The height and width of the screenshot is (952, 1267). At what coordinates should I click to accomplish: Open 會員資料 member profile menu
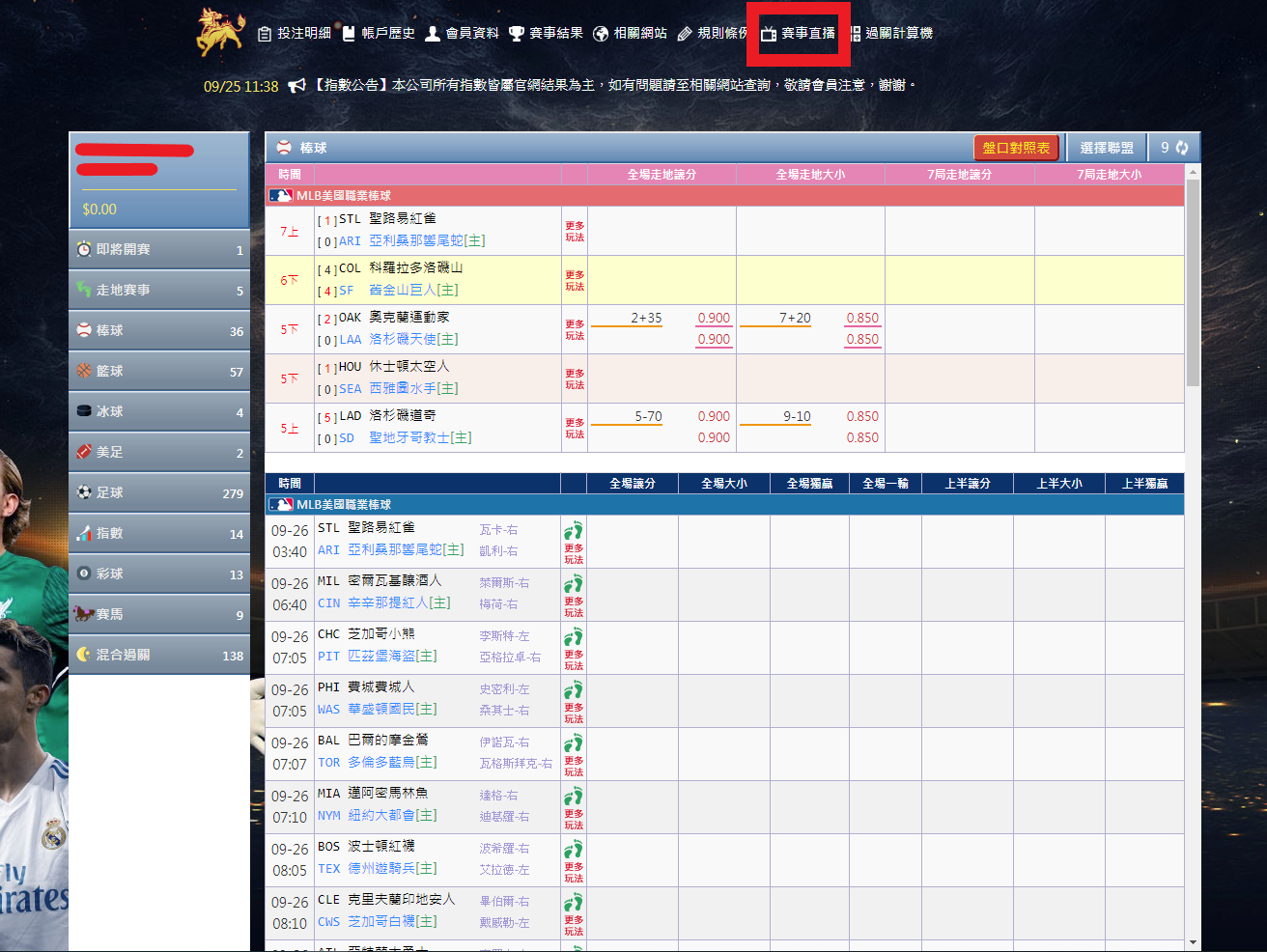[x=463, y=33]
